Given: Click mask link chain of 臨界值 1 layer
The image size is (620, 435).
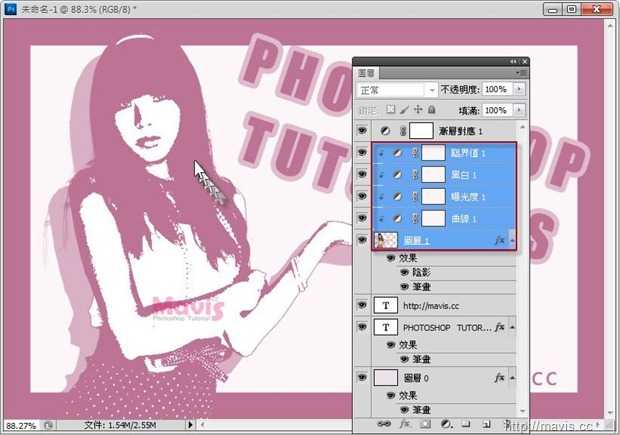Looking at the screenshot, I should coord(415,153).
